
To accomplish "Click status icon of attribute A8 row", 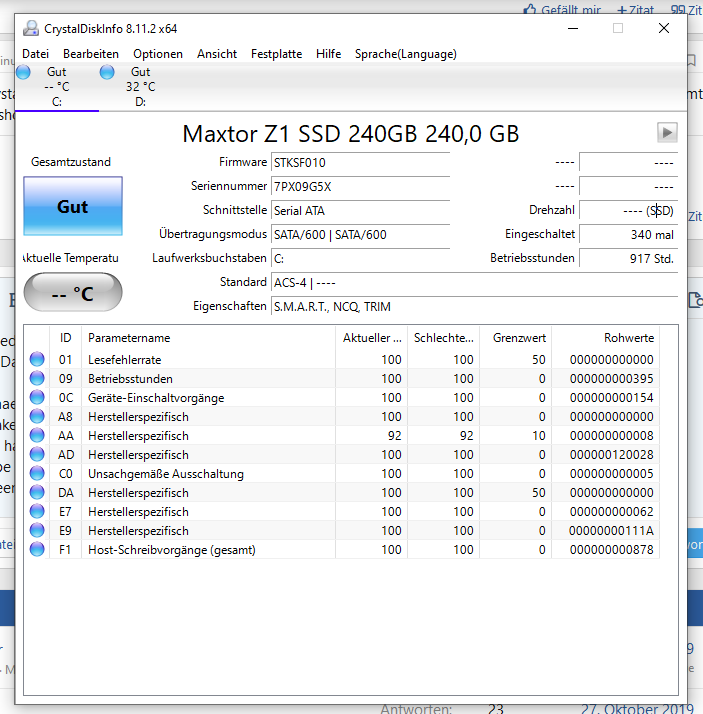I will (37, 416).
